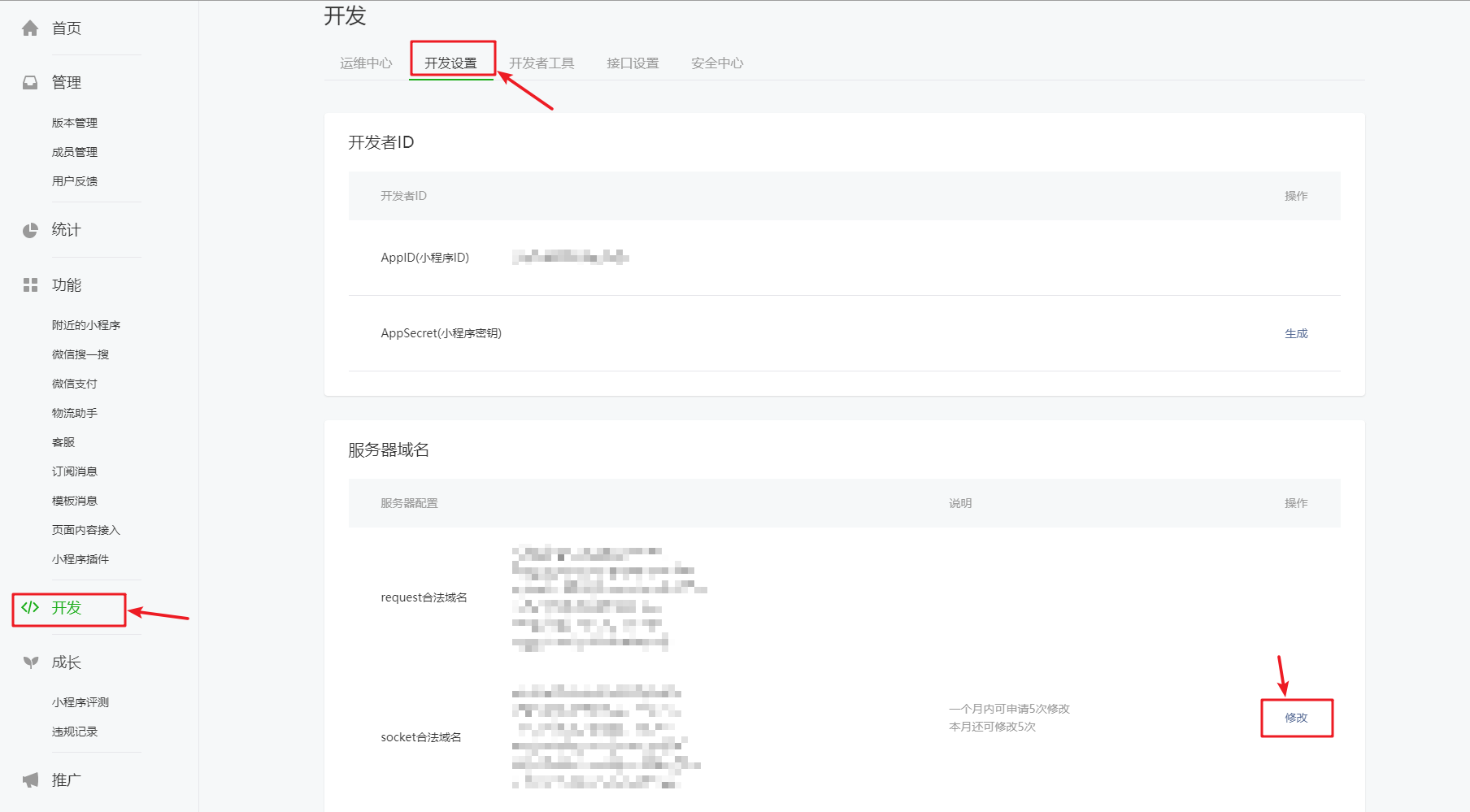Click the code brackets icon beside 开发
The image size is (1470, 812).
tap(30, 608)
